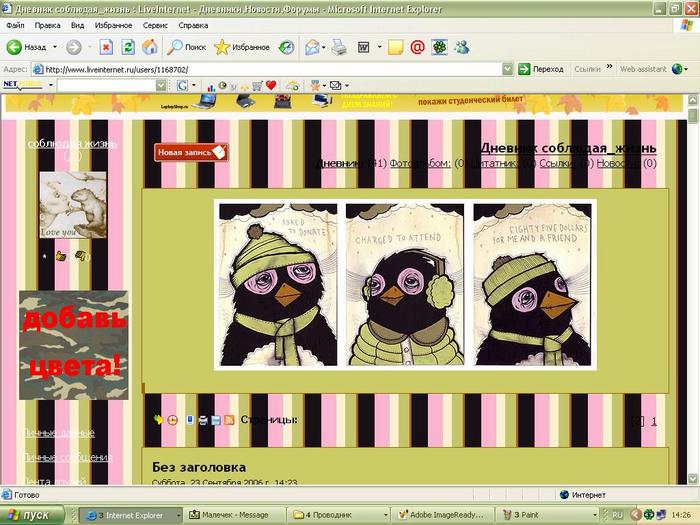This screenshot has height=525, width=700.
Task: Click the grey Forward arrow button
Action: pyautogui.click(x=74, y=47)
